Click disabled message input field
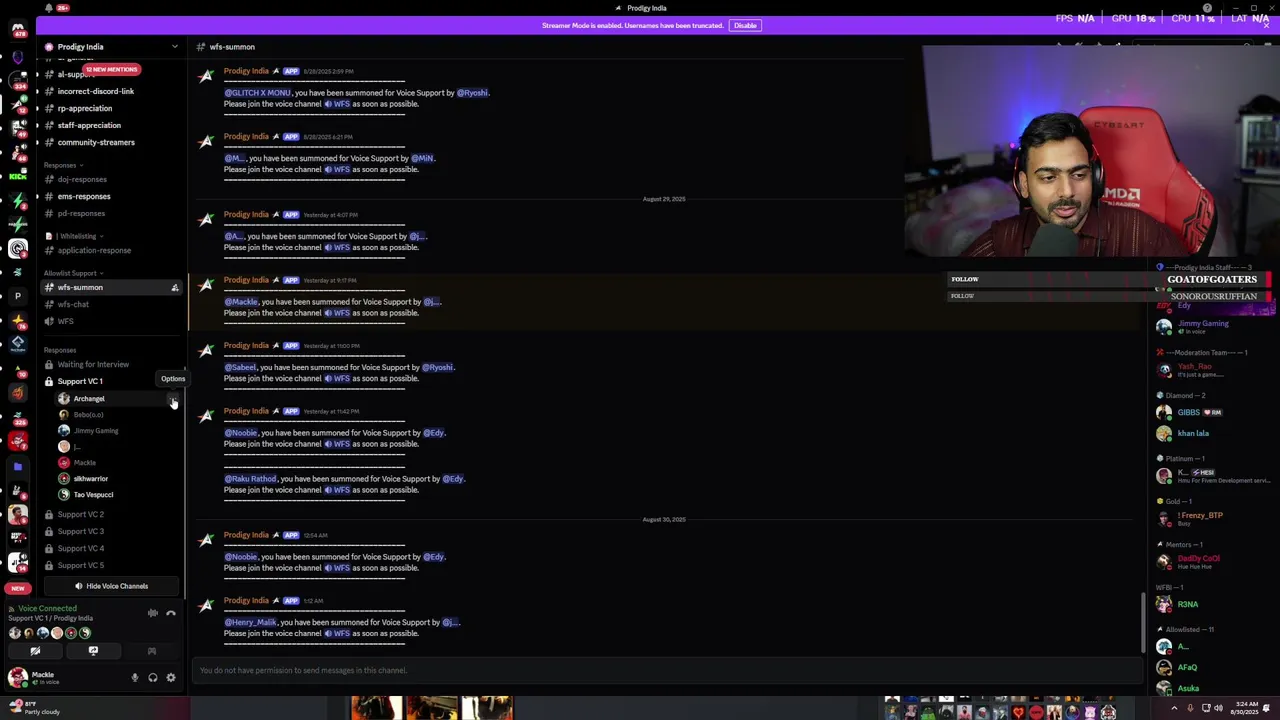This screenshot has width=1280, height=720. [x=667, y=670]
